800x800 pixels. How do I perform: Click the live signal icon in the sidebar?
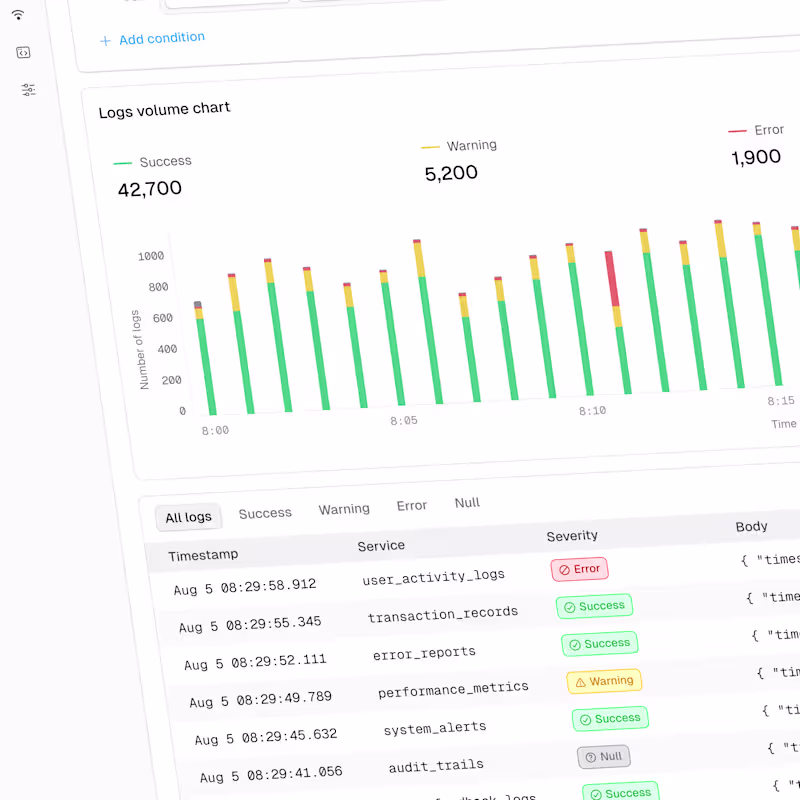coord(18,15)
